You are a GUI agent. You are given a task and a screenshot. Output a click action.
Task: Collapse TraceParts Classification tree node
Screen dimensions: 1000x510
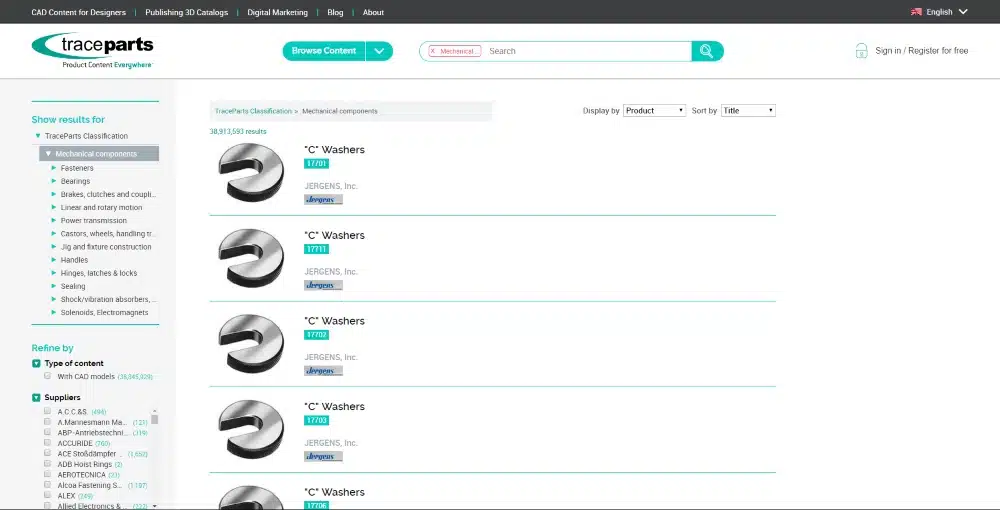coord(38,136)
